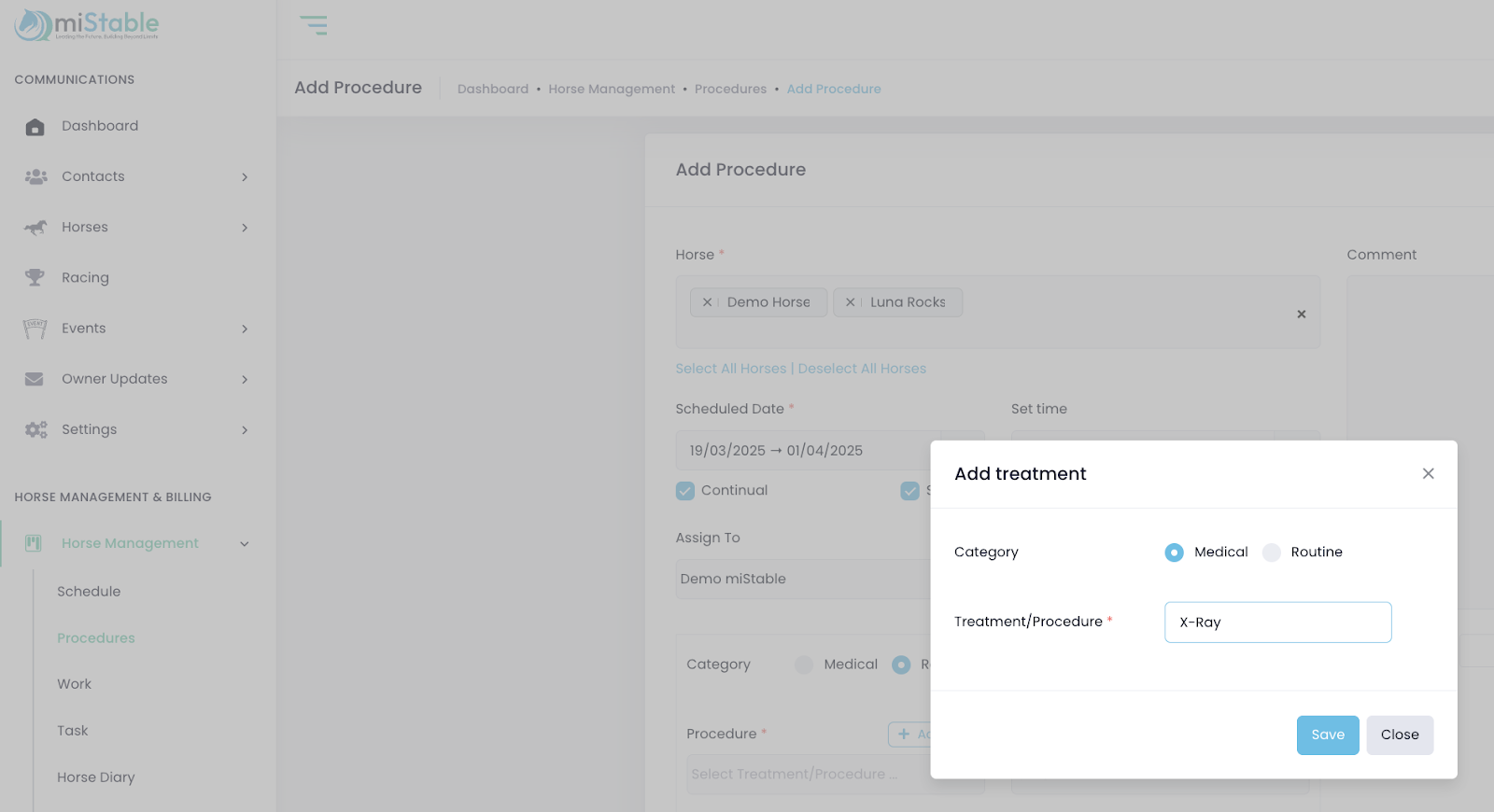The image size is (1494, 812).
Task: Click the Settings gears icon
Action: coord(35,429)
